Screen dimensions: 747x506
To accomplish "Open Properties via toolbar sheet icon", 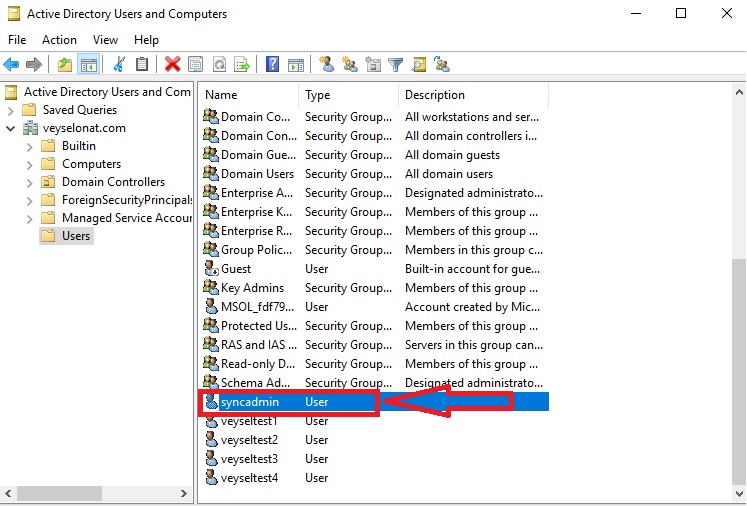I will (x=195, y=64).
